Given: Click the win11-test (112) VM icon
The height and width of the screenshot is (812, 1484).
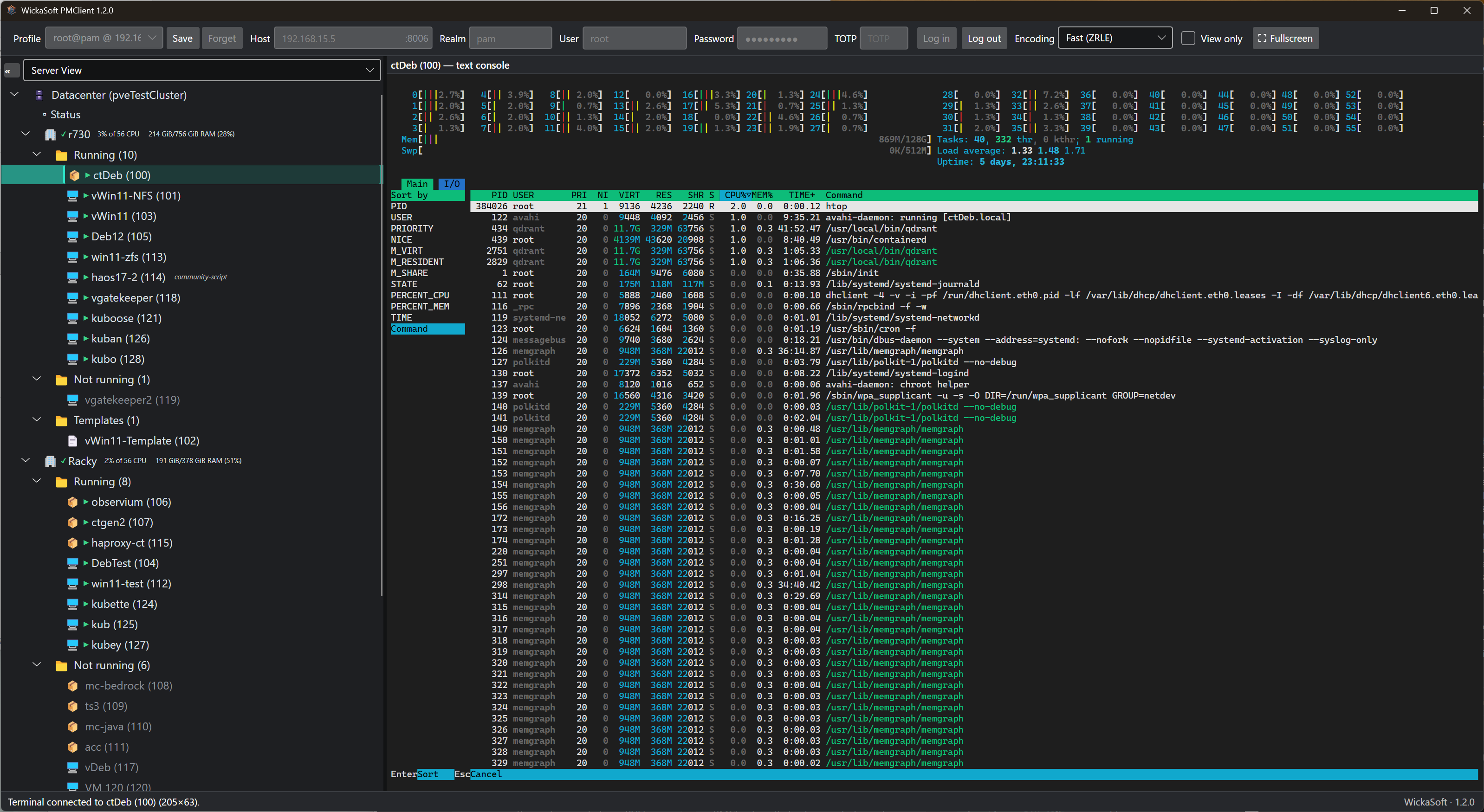Looking at the screenshot, I should (x=72, y=583).
